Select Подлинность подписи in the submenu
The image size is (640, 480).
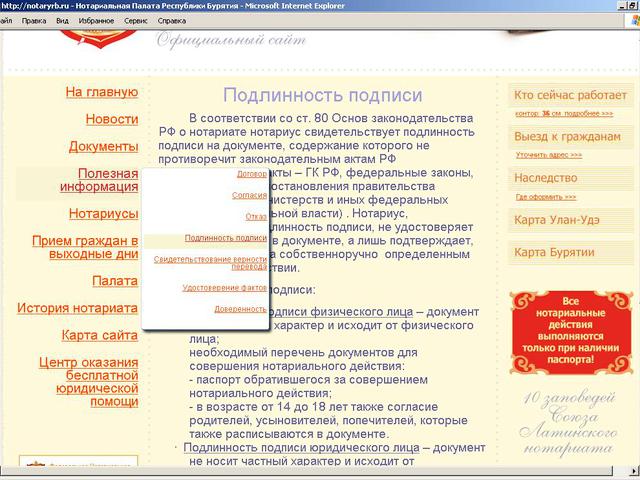(226, 238)
